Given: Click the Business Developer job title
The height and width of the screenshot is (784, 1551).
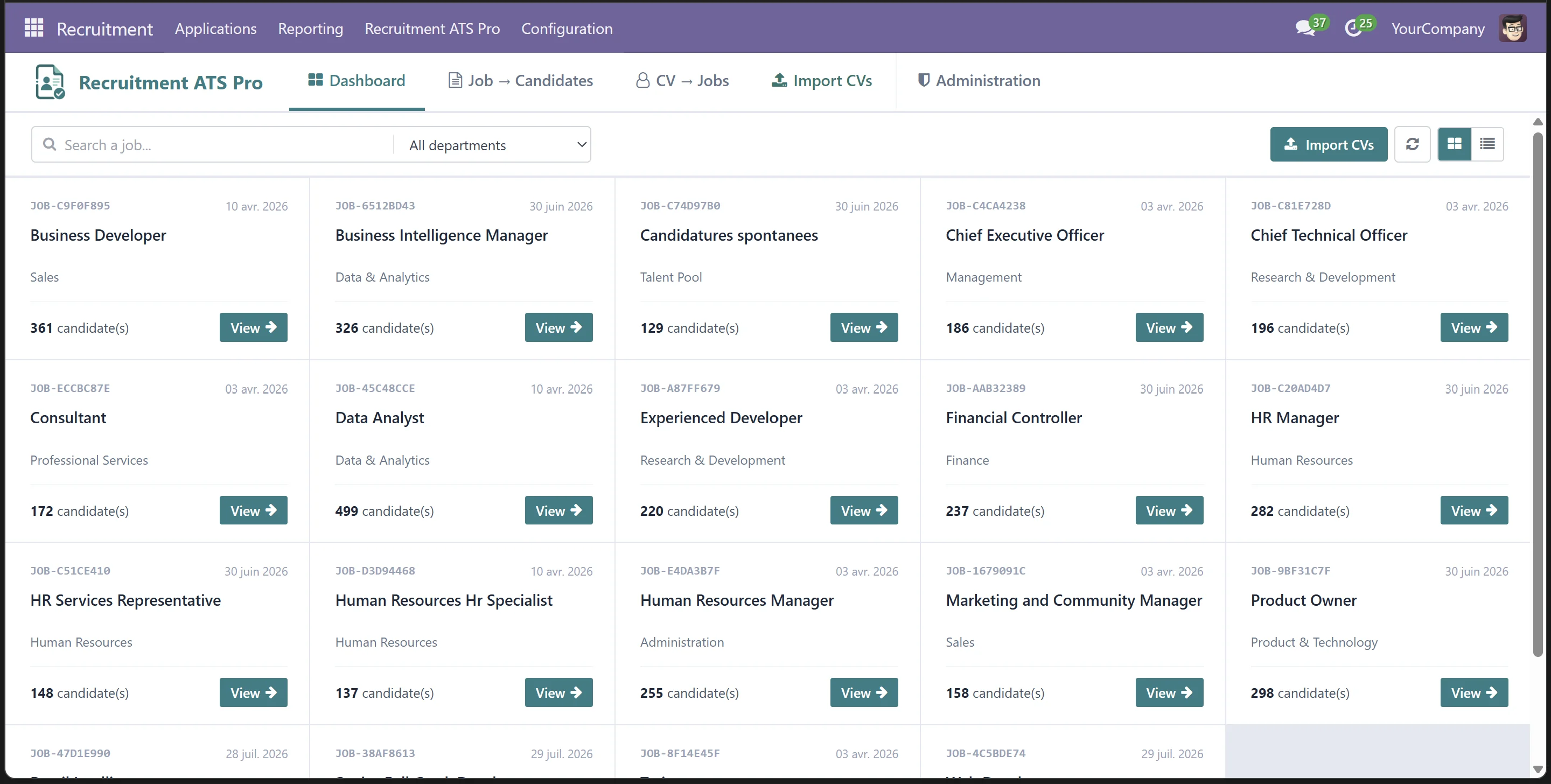Looking at the screenshot, I should 98,235.
